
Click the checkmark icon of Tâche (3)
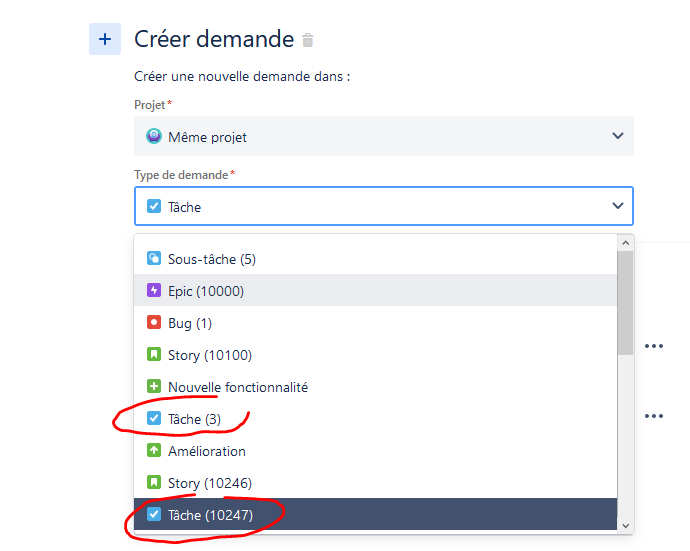tap(154, 418)
